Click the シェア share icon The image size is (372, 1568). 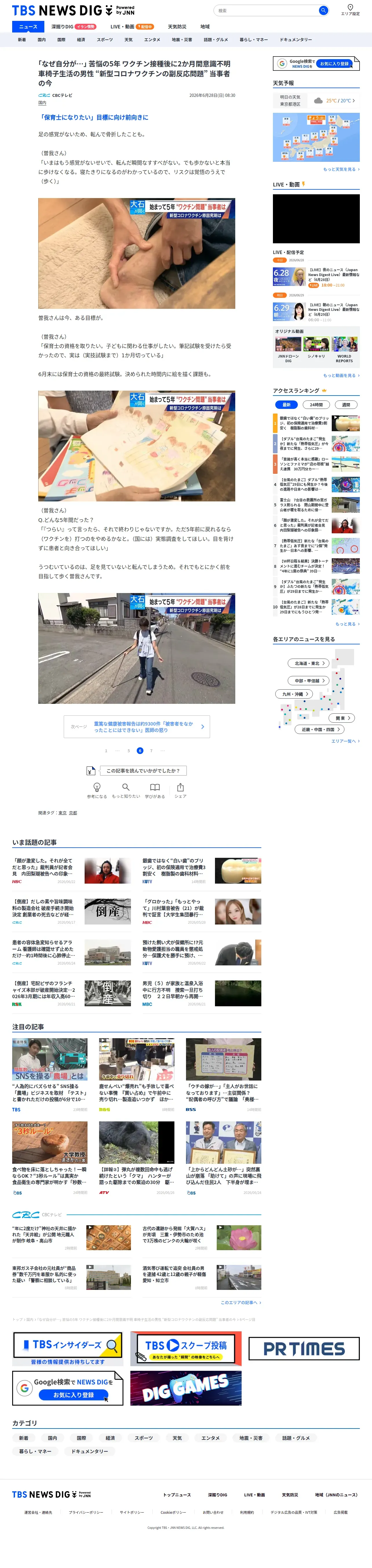[180, 787]
